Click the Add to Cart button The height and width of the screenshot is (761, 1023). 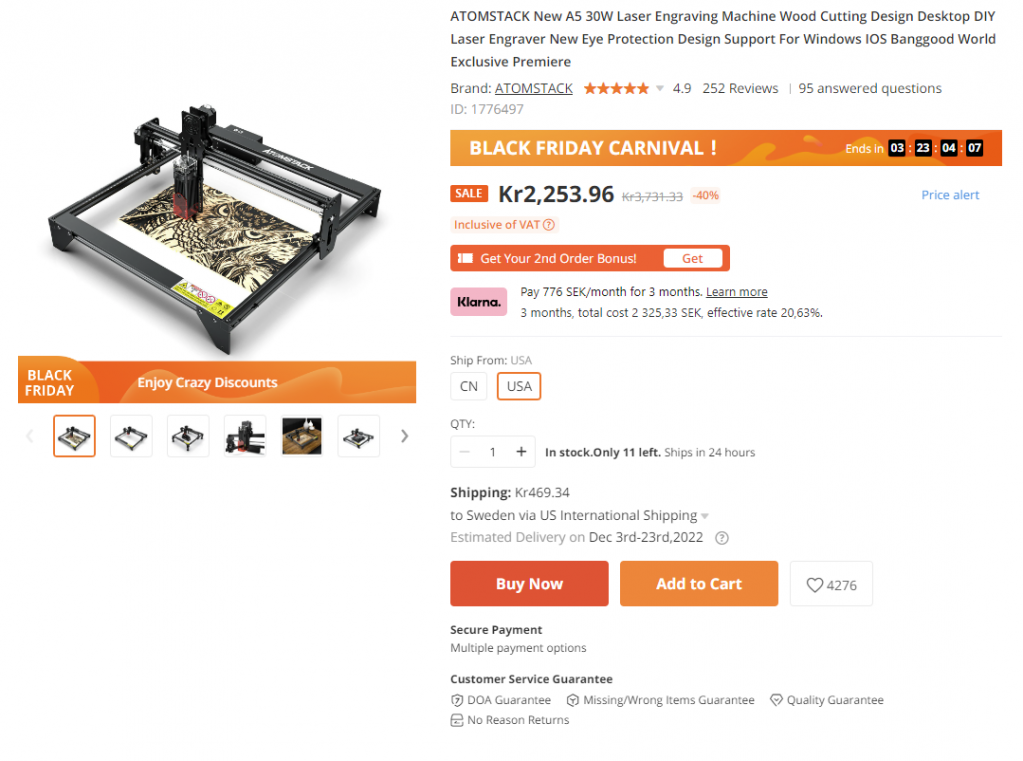coord(699,583)
